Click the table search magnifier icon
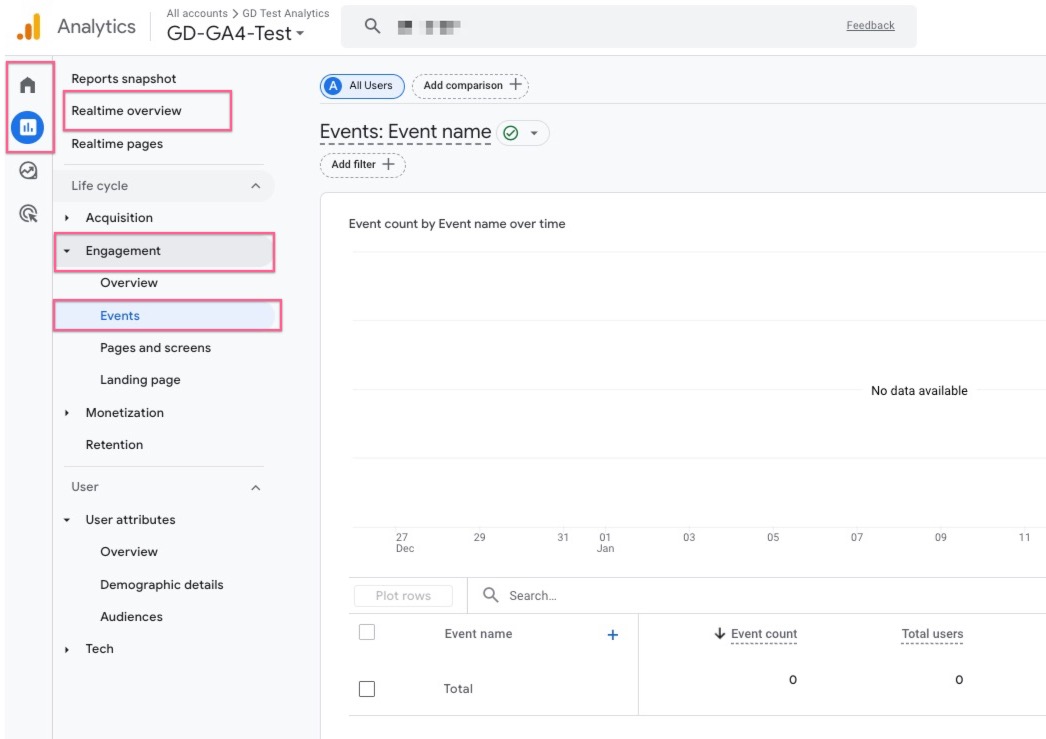 [490, 595]
